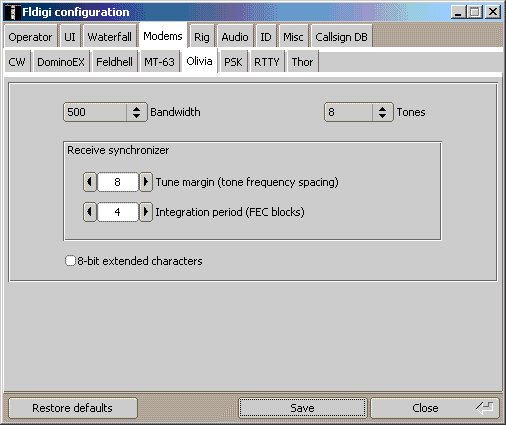This screenshot has width=506, height=425.
Task: Increase Tune margin with right arrow
Action: (146, 182)
